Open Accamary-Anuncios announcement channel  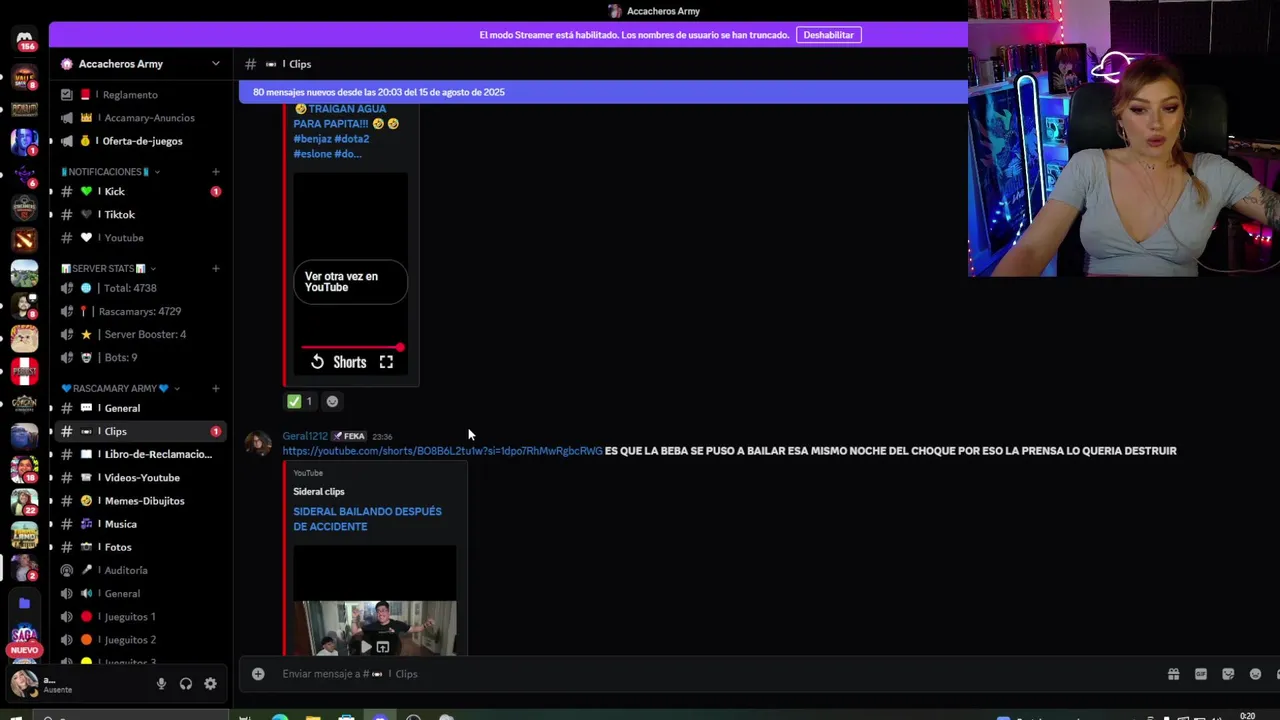point(141,118)
